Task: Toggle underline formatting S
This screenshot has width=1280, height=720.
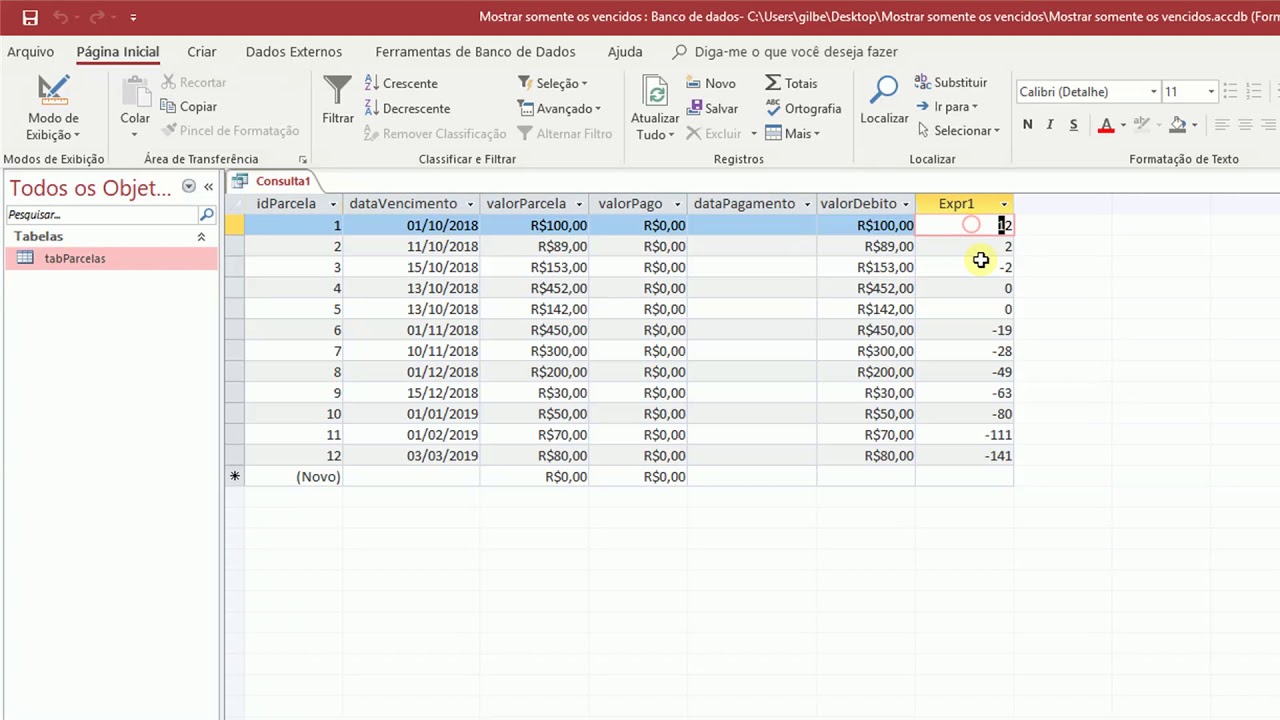Action: (x=1073, y=125)
